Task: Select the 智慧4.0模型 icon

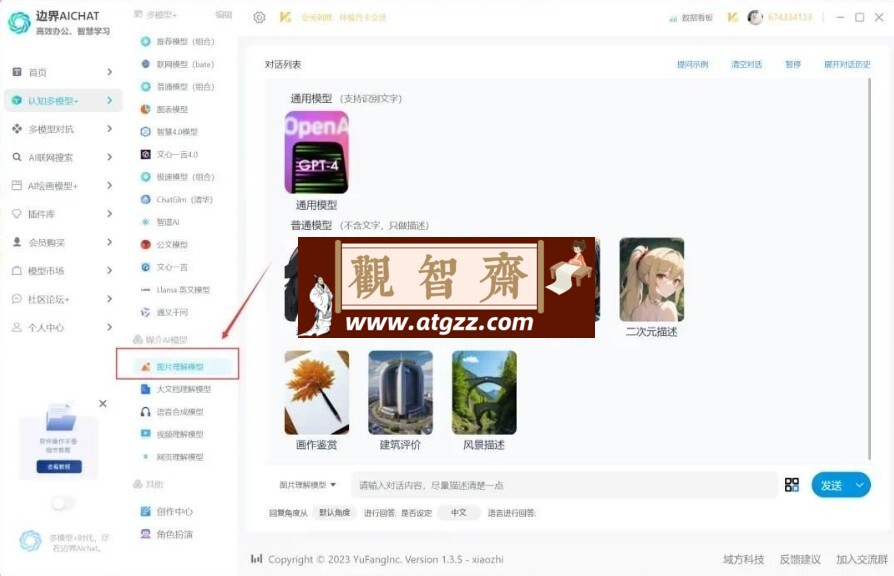Action: tap(145, 132)
